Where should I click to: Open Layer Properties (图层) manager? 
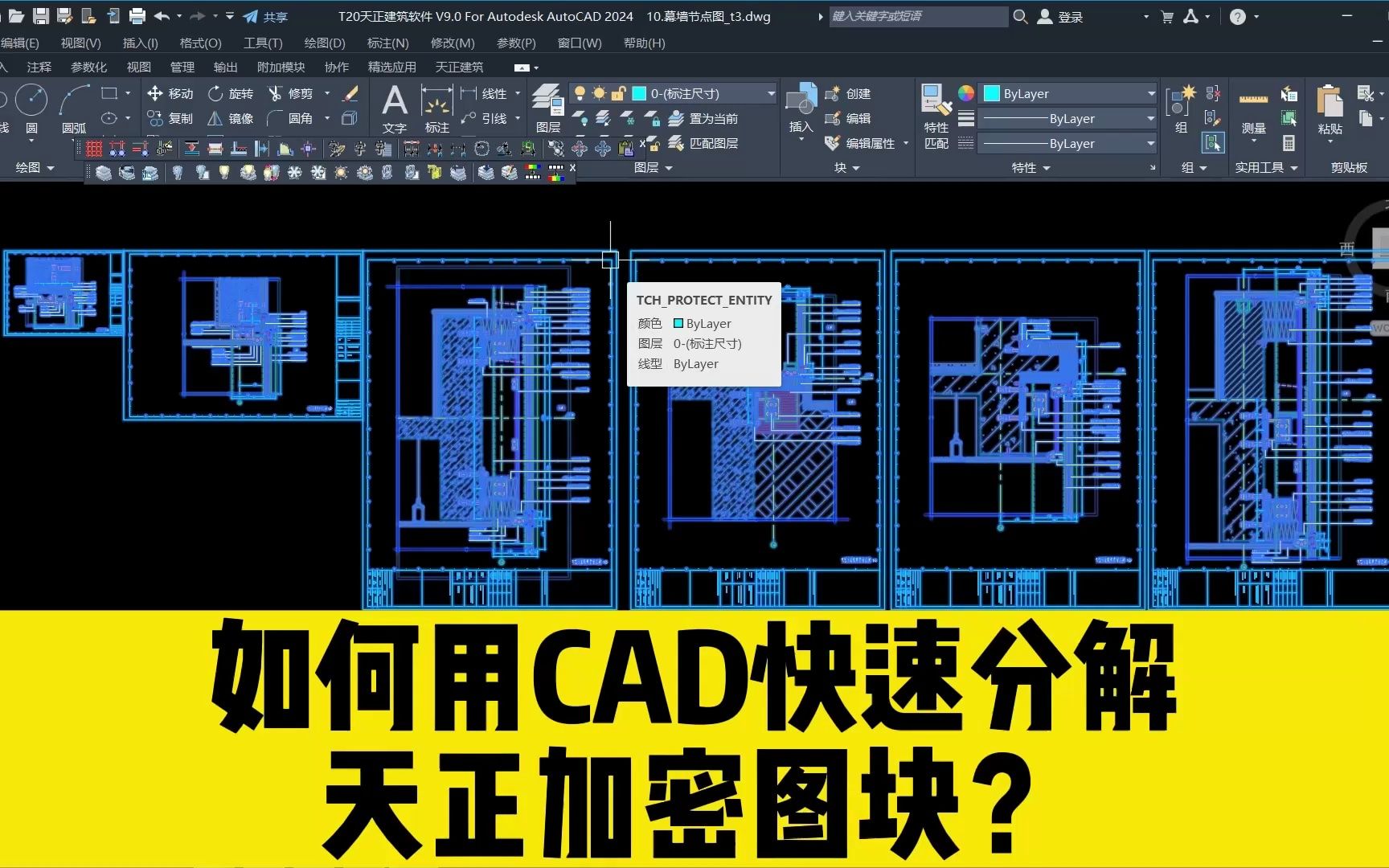548,108
